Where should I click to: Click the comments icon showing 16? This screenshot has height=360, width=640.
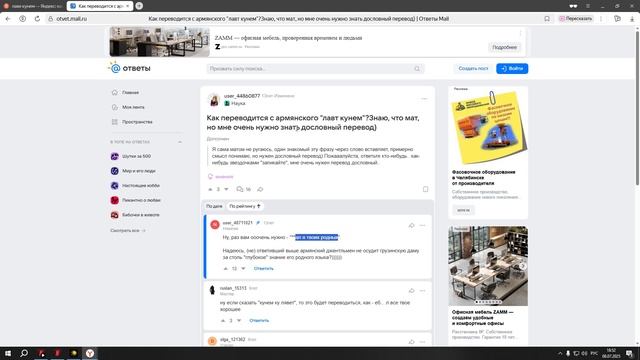(243, 189)
